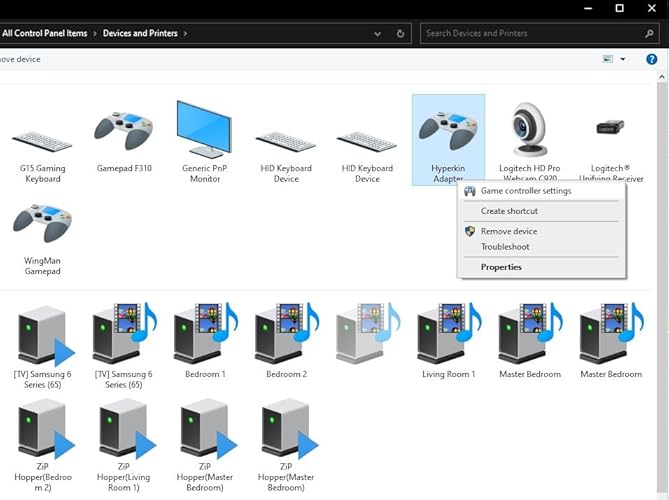669x500 pixels.
Task: Expand chevron after Devices and Printers
Action: click(x=185, y=33)
